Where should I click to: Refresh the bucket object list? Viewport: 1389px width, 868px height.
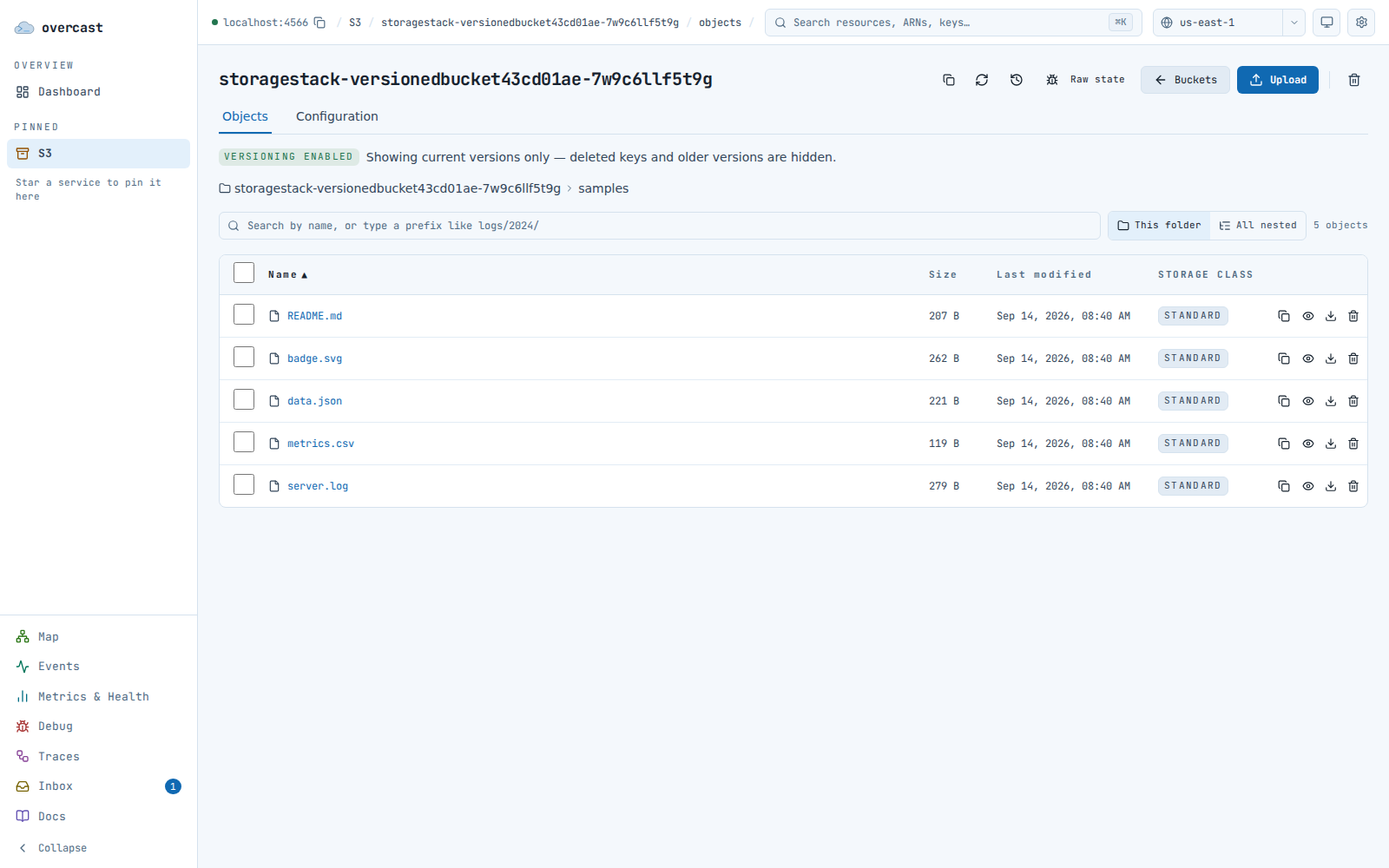tap(982, 80)
